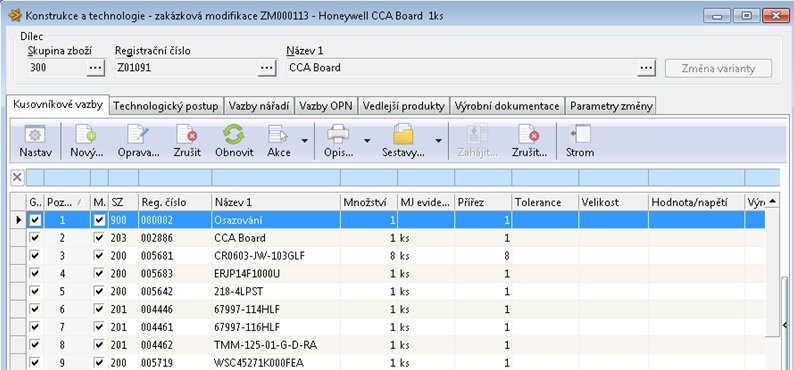The height and width of the screenshot is (370, 794).
Task: Print with the Opis printer icon
Action: pyautogui.click(x=338, y=142)
